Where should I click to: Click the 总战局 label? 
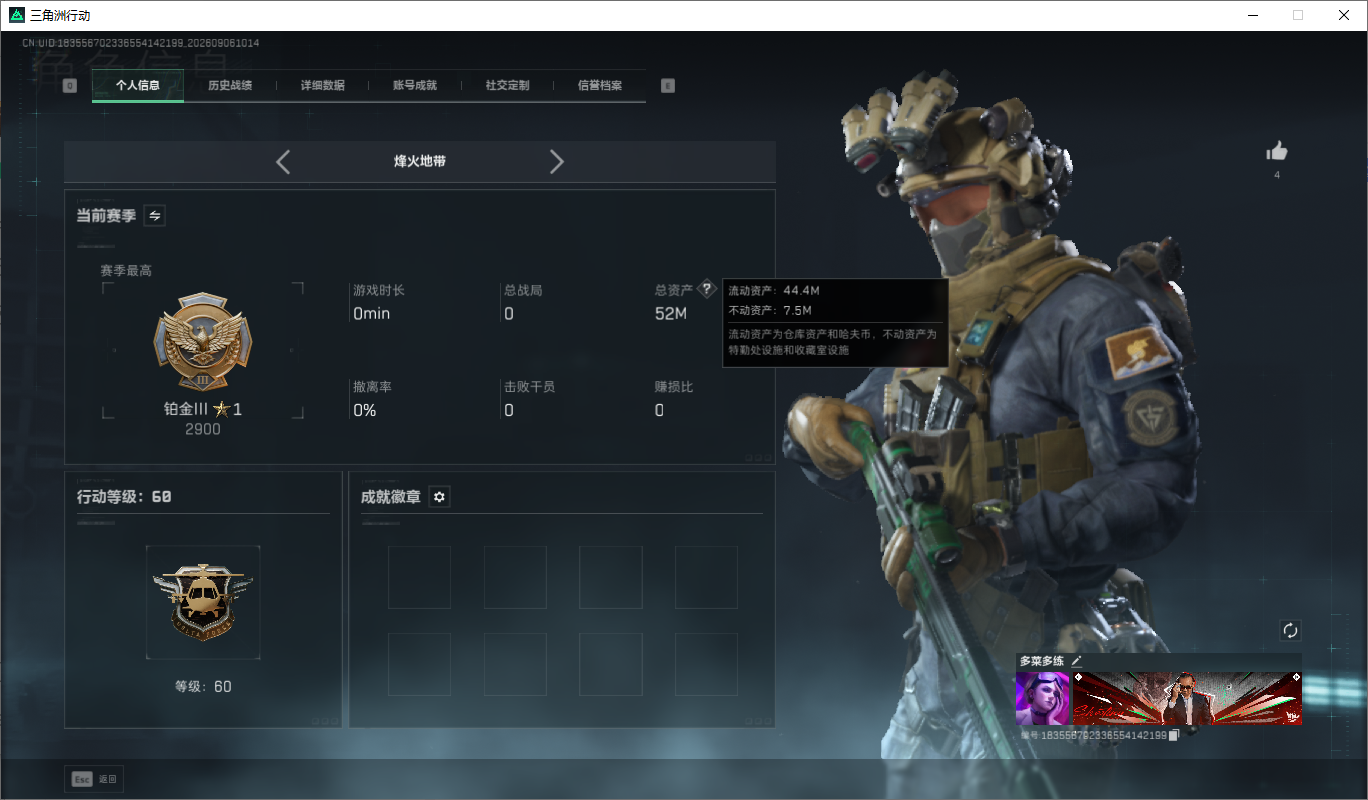click(x=523, y=290)
